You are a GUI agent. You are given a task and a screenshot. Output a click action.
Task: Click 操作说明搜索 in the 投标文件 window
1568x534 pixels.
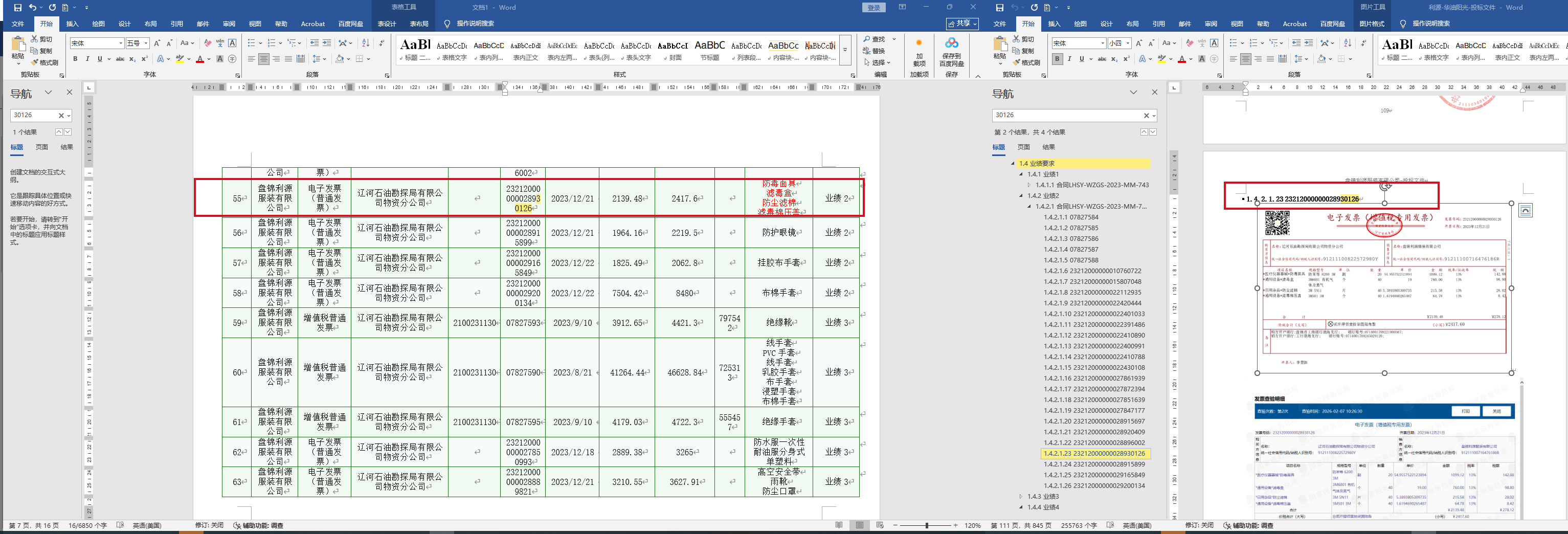1431,24
